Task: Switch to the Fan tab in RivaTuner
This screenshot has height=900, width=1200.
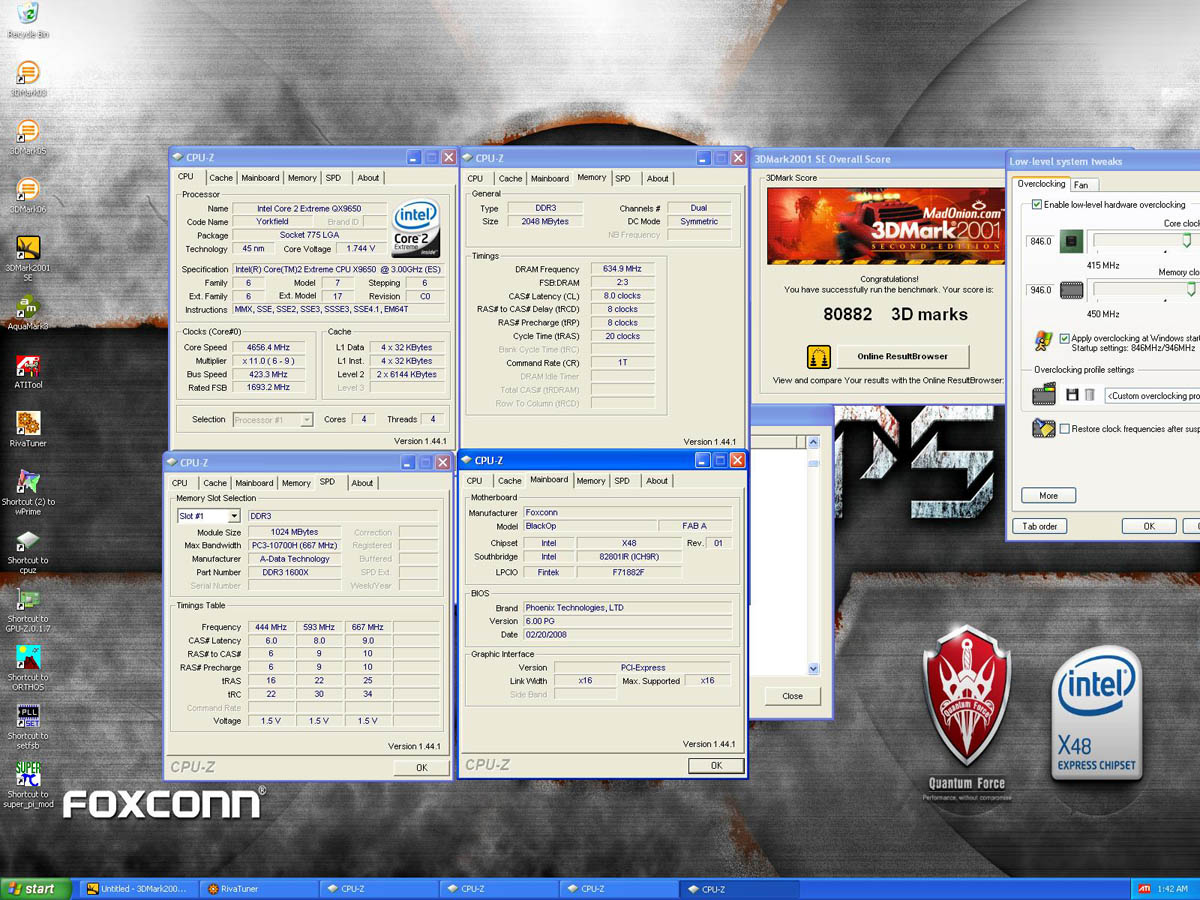Action: [x=1081, y=185]
